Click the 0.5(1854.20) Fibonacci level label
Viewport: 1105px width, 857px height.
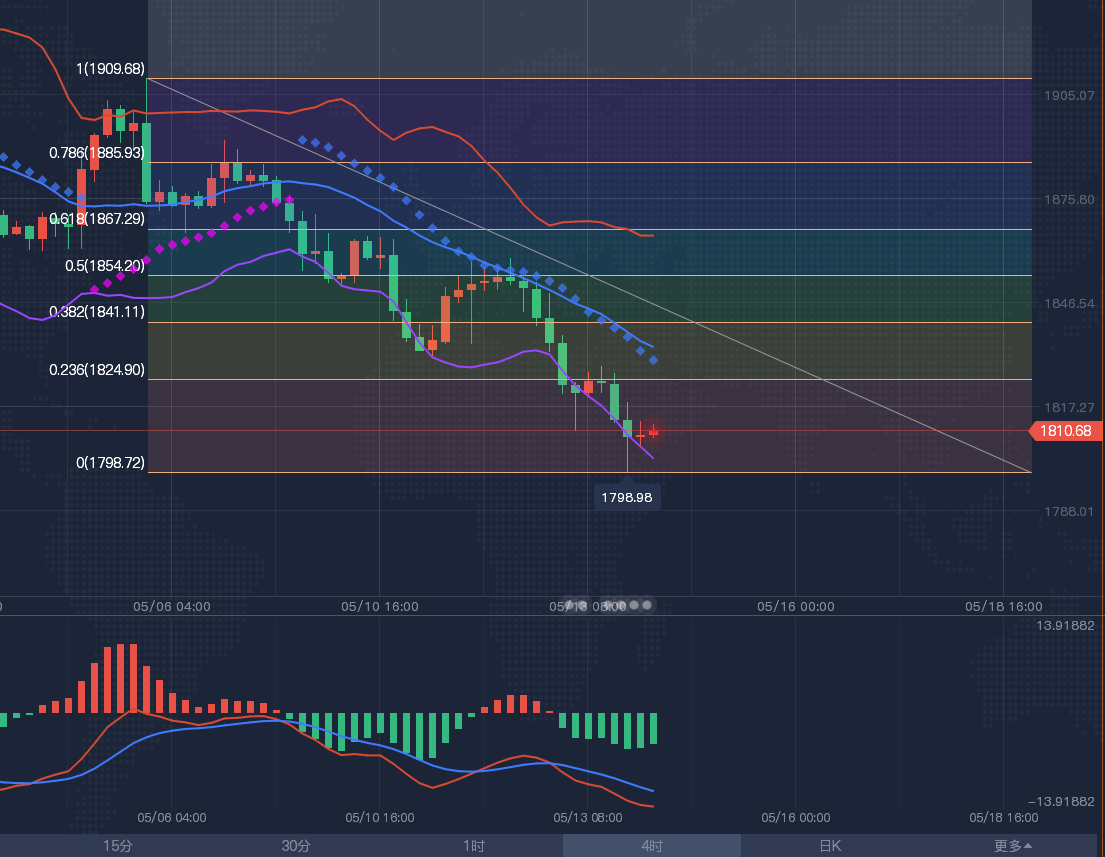pos(105,266)
